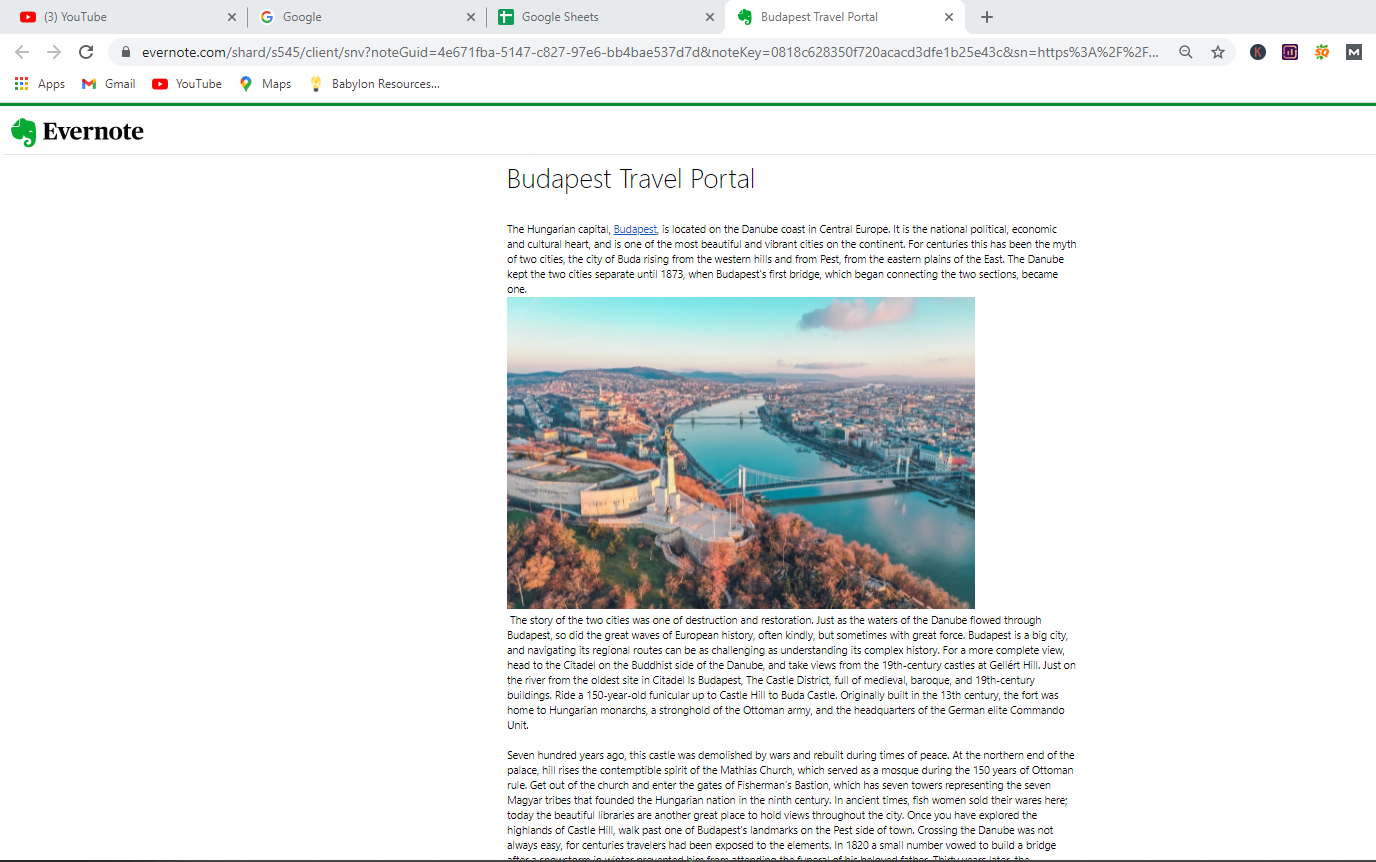Open the K extension icon
The image size is (1376, 862).
tap(1257, 51)
